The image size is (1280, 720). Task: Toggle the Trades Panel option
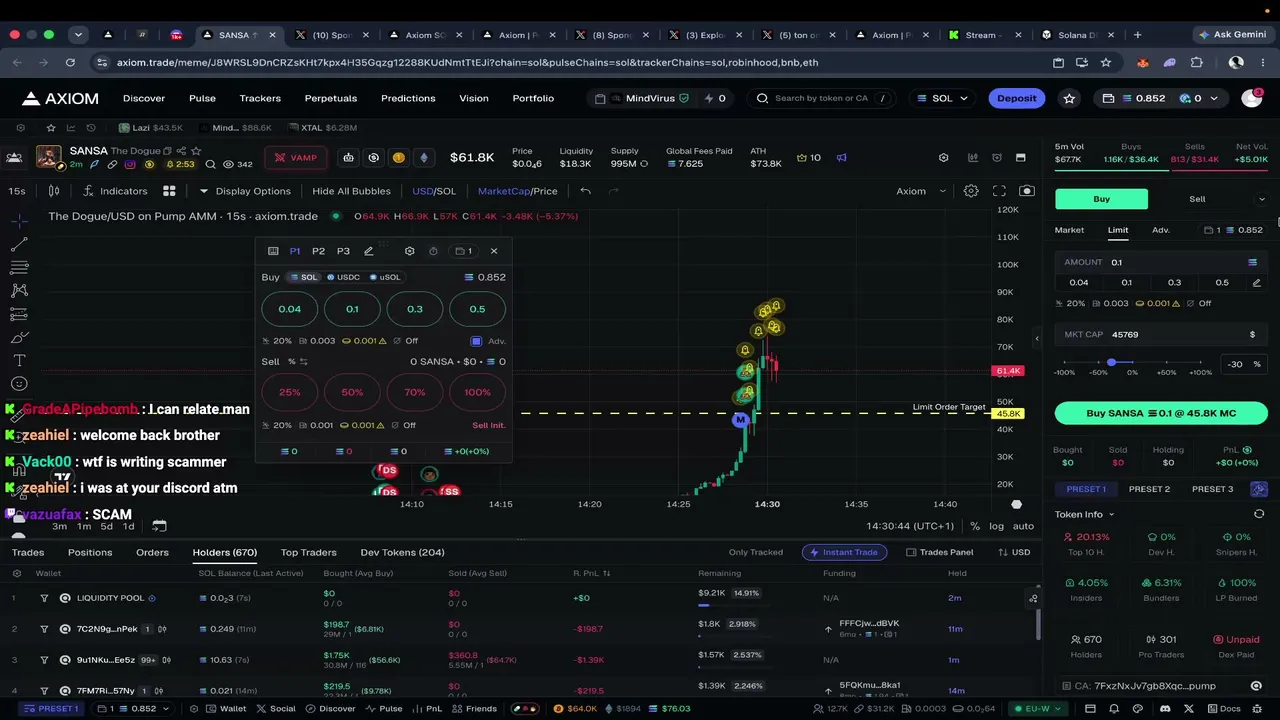point(939,552)
